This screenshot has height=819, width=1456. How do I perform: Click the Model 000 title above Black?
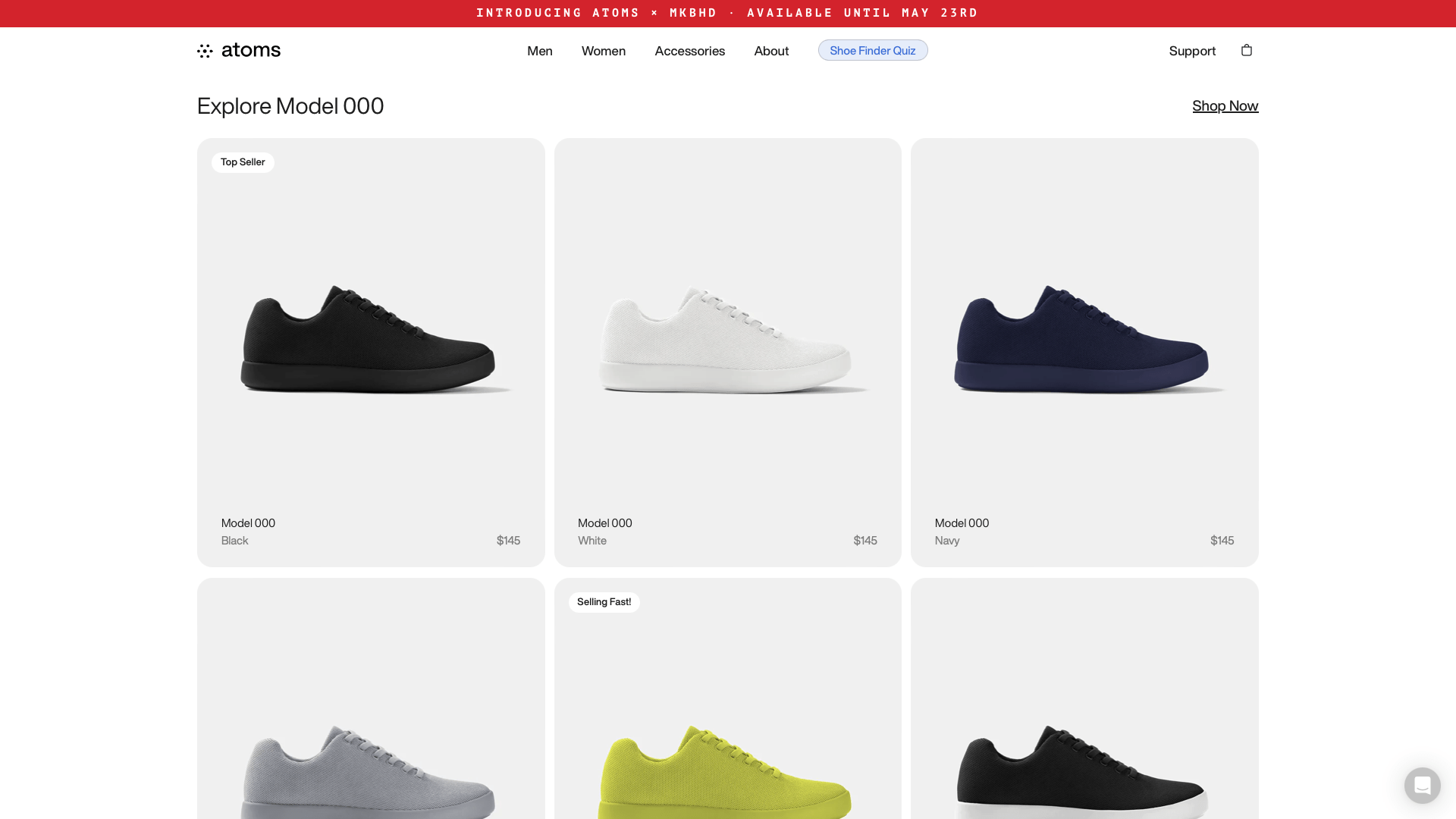tap(248, 523)
